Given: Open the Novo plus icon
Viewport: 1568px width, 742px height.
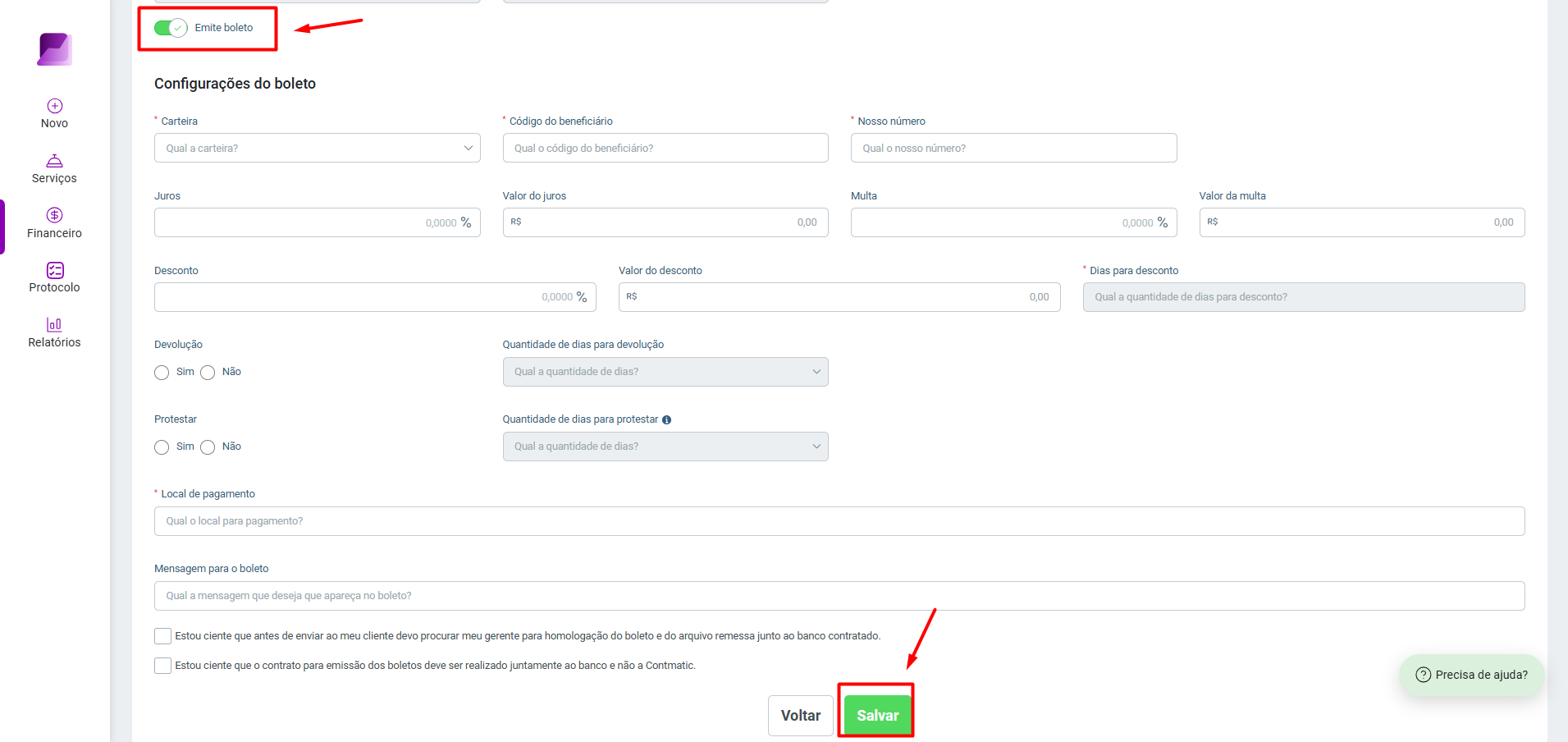Looking at the screenshot, I should pos(55,106).
